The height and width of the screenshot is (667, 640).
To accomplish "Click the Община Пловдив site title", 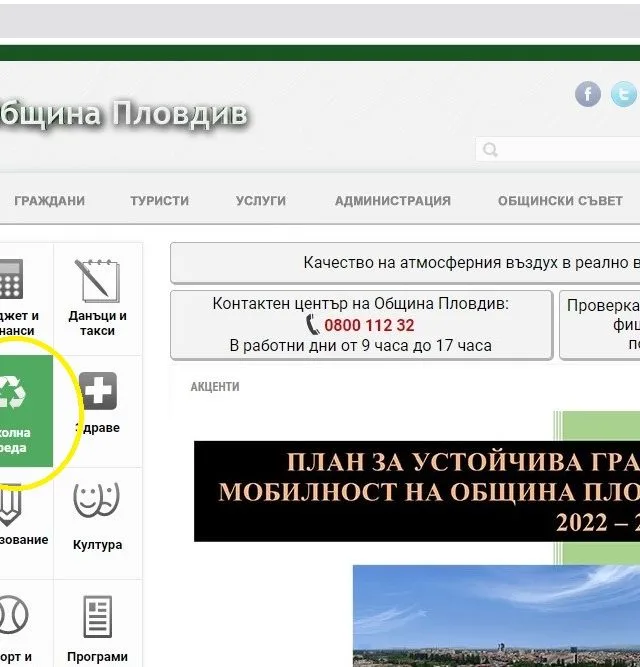I will pos(123,114).
